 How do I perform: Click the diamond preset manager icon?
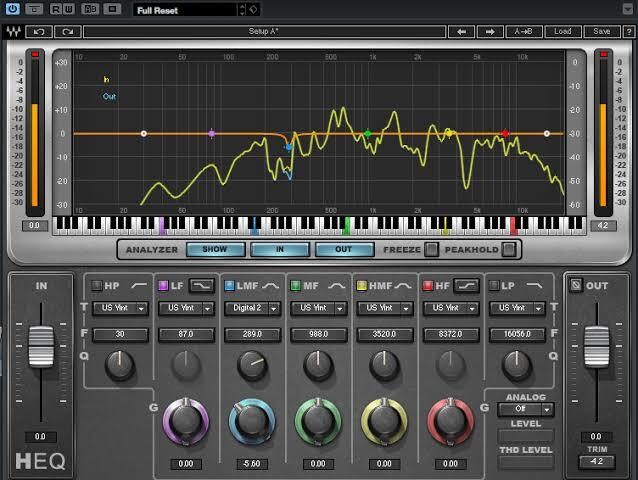(x=253, y=9)
